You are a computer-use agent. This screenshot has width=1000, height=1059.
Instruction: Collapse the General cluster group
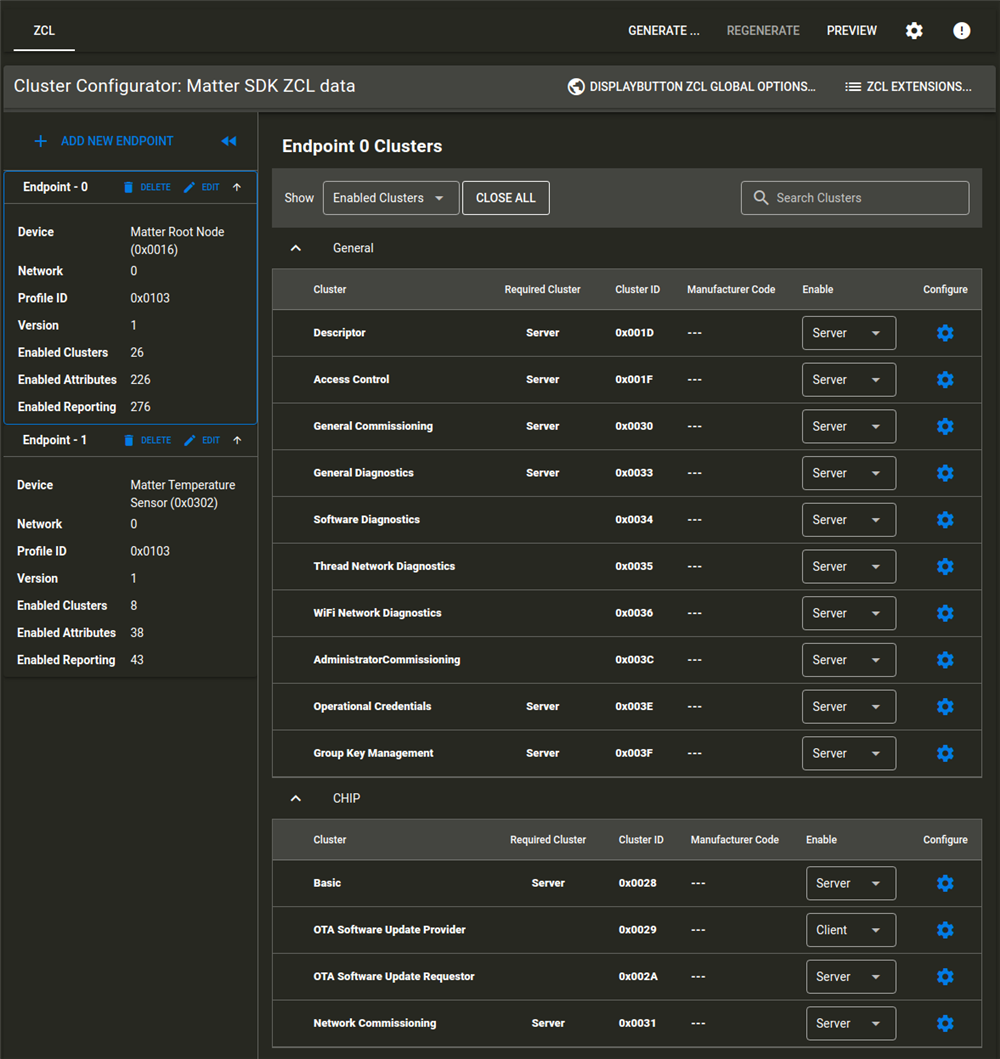[296, 248]
